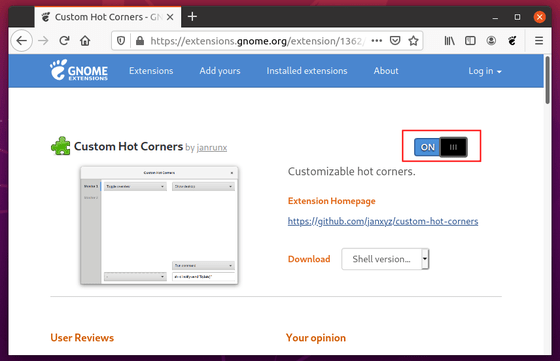Screen dimensions: 560x361
Task: Click GNOME Shell integration toolbar icon
Action: [512, 41]
